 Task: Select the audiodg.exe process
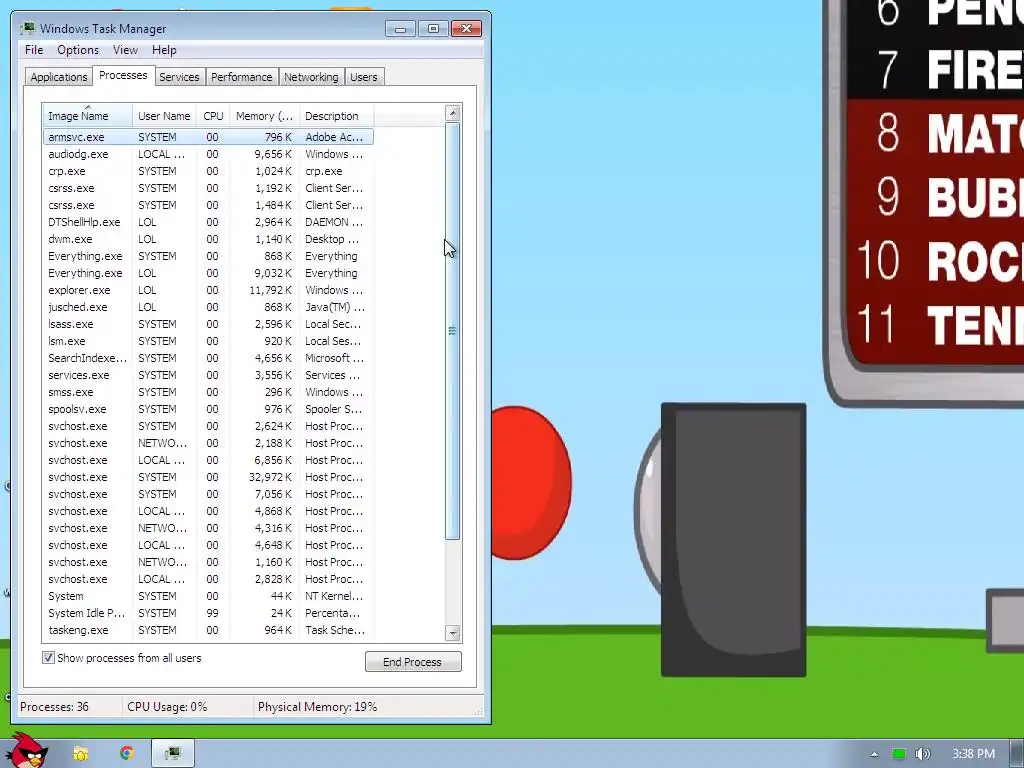(x=208, y=154)
